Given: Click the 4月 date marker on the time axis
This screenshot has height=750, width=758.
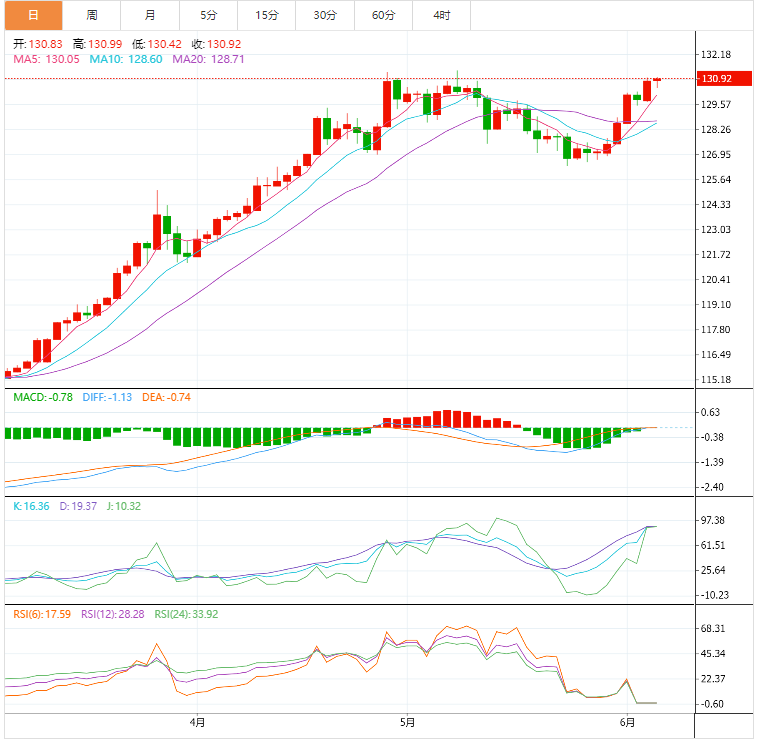Looking at the screenshot, I should click(197, 721).
